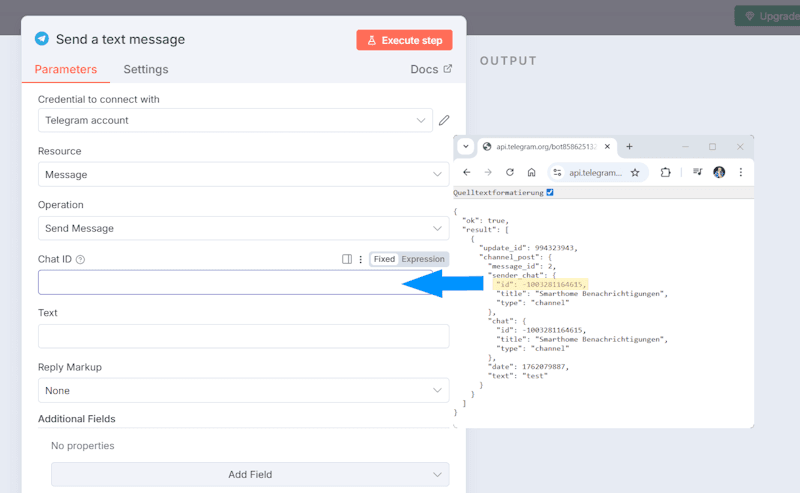Viewport: 800px width, 493px height.
Task: Expand the Resource dropdown showing Message
Action: pyautogui.click(x=243, y=175)
